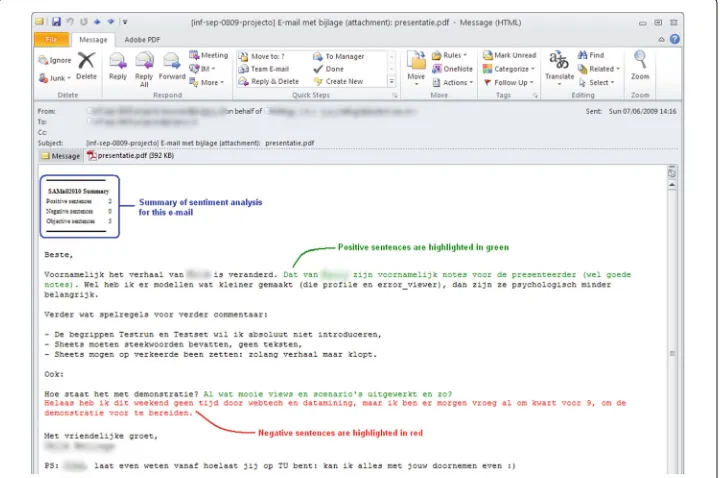Open the Select dropdown
Screen dimensions: 720x478
pos(596,83)
